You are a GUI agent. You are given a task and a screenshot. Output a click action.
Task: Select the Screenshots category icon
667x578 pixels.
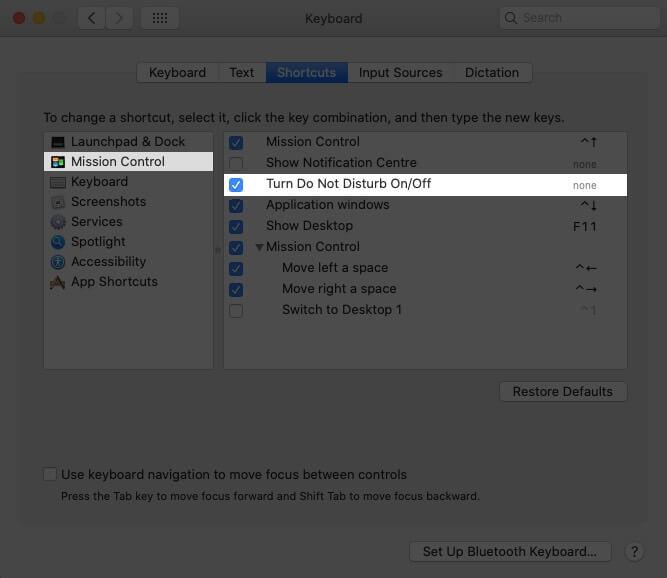[58, 202]
